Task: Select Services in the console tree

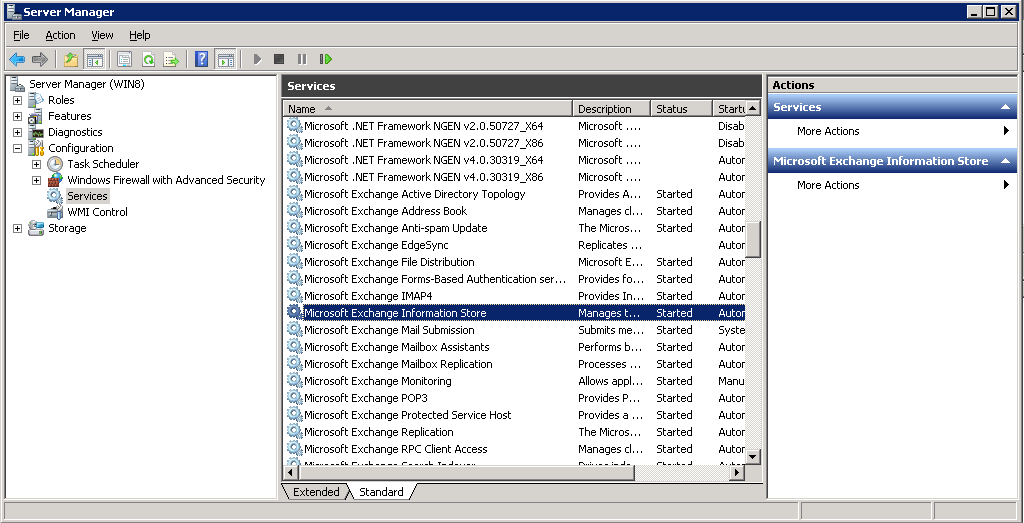Action: pos(87,196)
